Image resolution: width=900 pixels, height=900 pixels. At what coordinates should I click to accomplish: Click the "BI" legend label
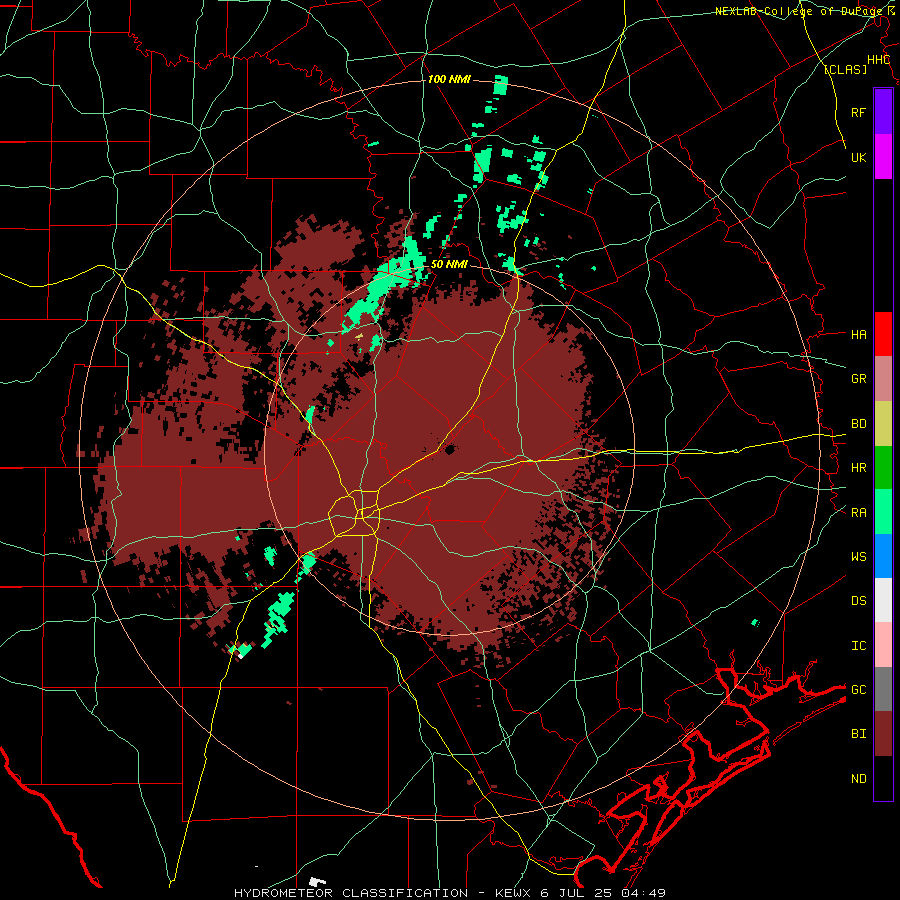(858, 734)
